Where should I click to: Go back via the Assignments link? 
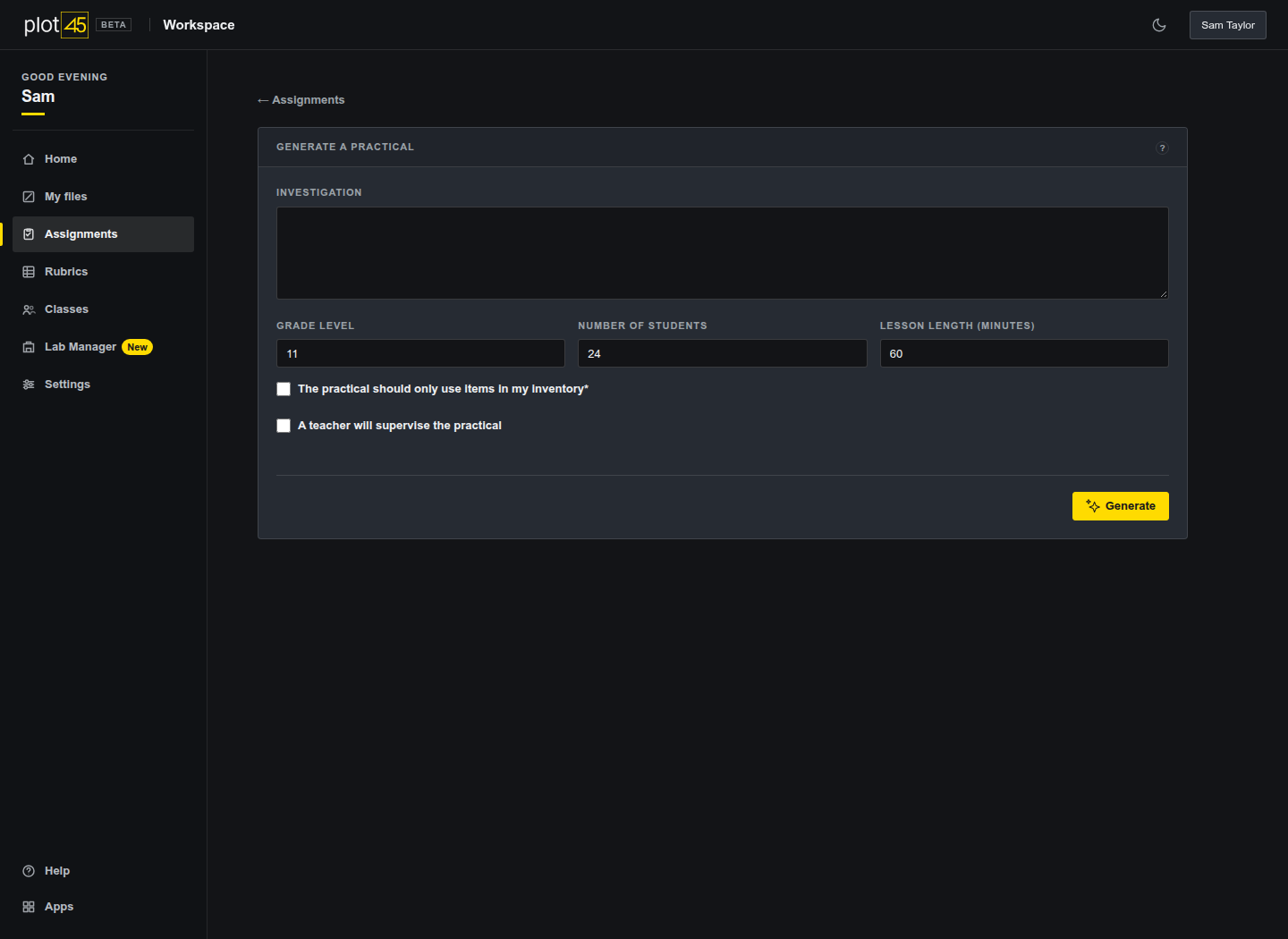click(x=301, y=100)
